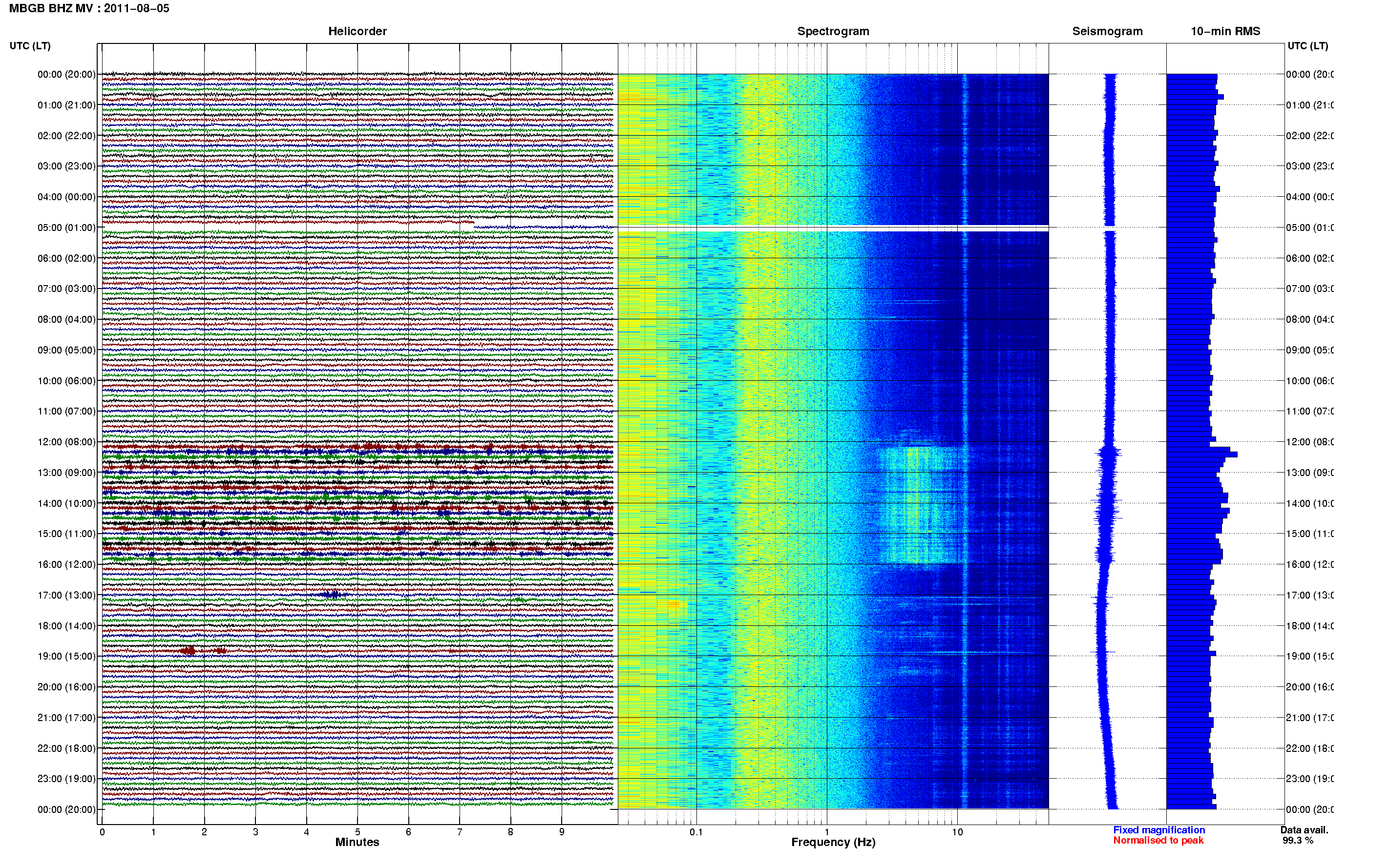Click the left '09:00 (05:00)' time label

[66, 350]
